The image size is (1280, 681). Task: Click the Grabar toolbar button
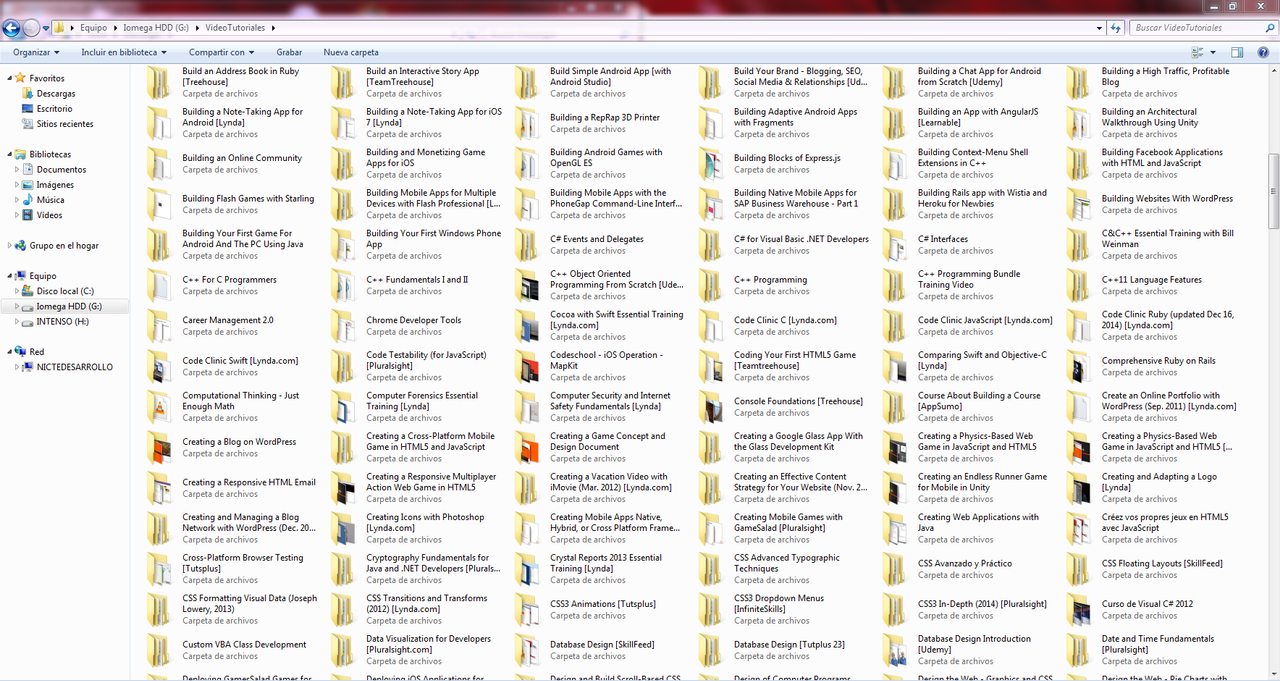(289, 52)
